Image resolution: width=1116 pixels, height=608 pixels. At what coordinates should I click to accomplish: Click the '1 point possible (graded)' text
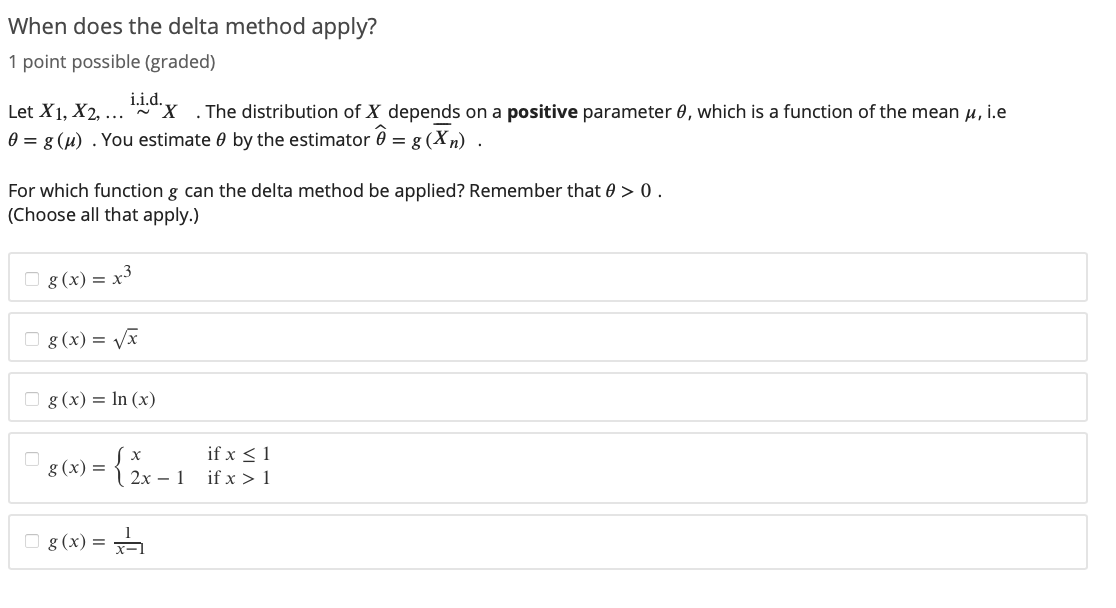(x=112, y=62)
